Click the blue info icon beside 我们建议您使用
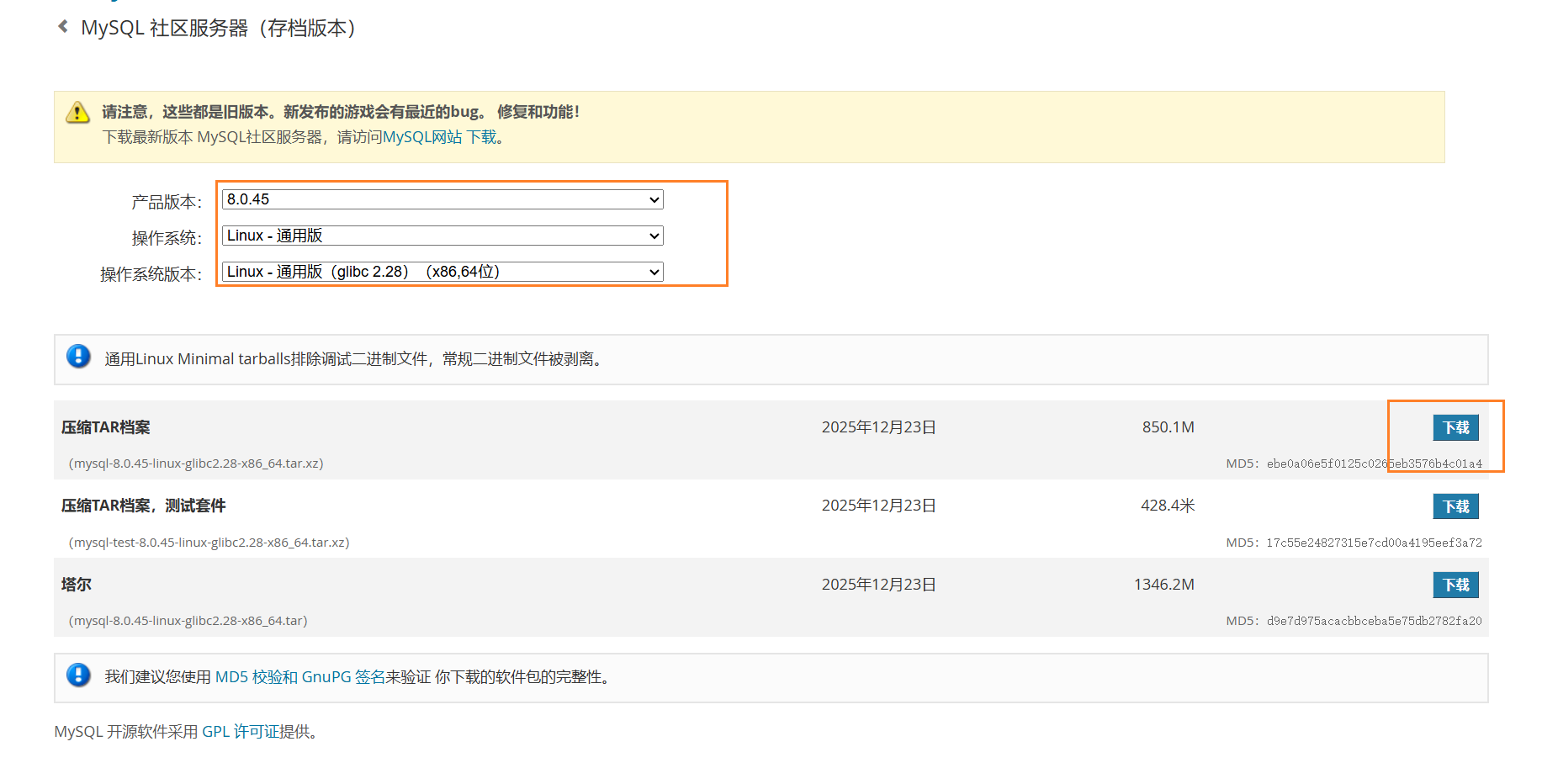Screen dimensions: 1542x784 (78, 675)
